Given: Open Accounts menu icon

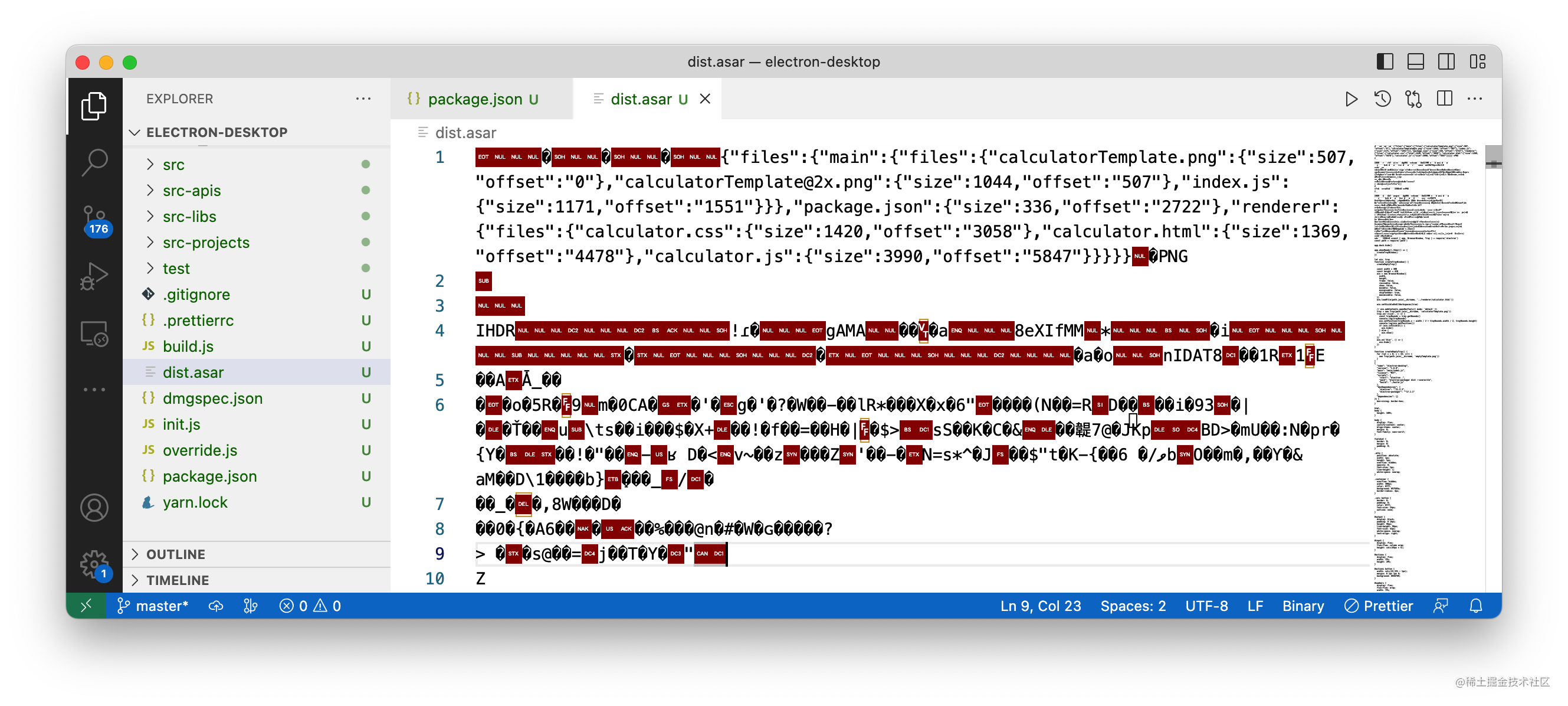Looking at the screenshot, I should point(94,508).
